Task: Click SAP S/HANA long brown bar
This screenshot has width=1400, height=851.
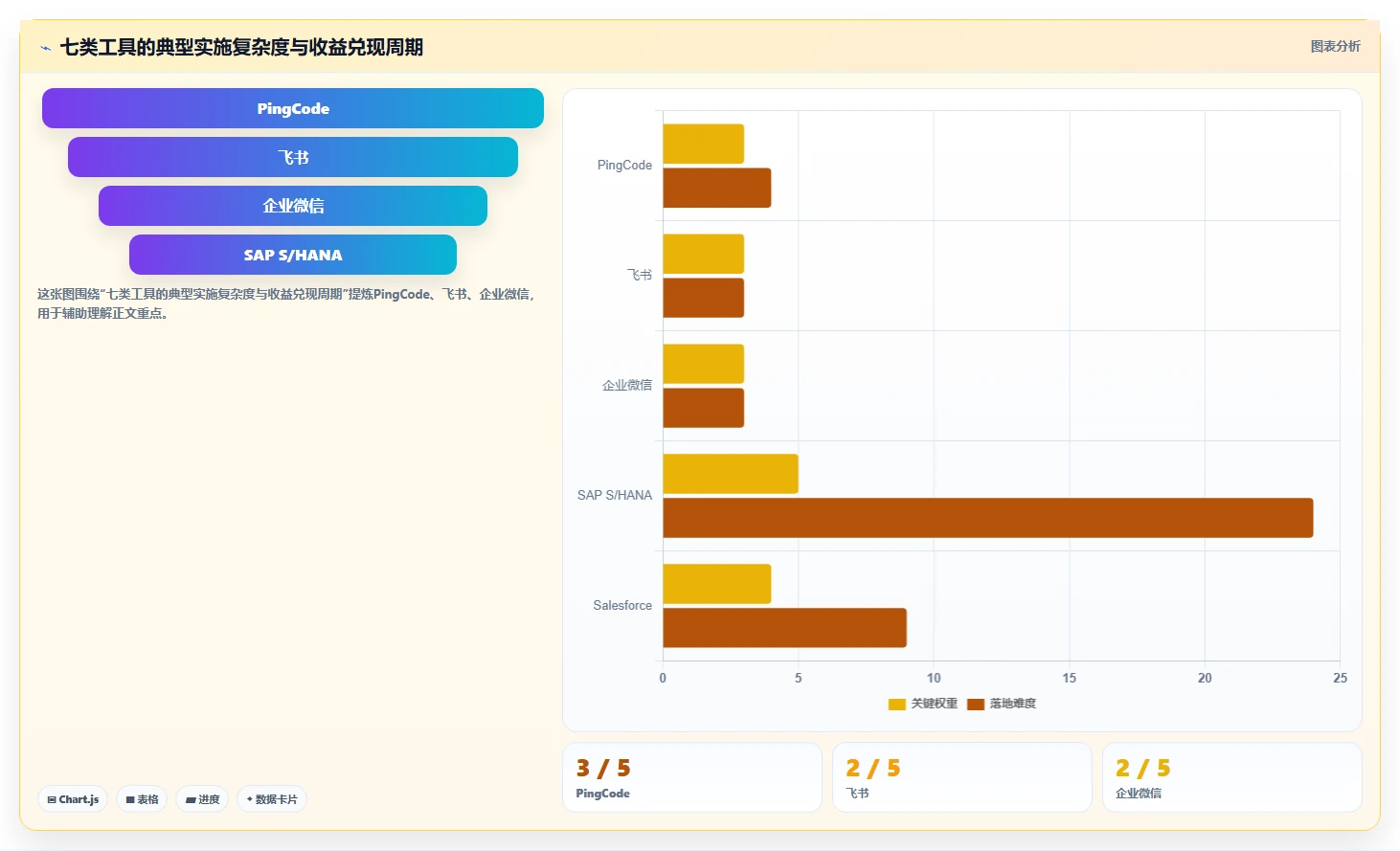Action: point(987,518)
